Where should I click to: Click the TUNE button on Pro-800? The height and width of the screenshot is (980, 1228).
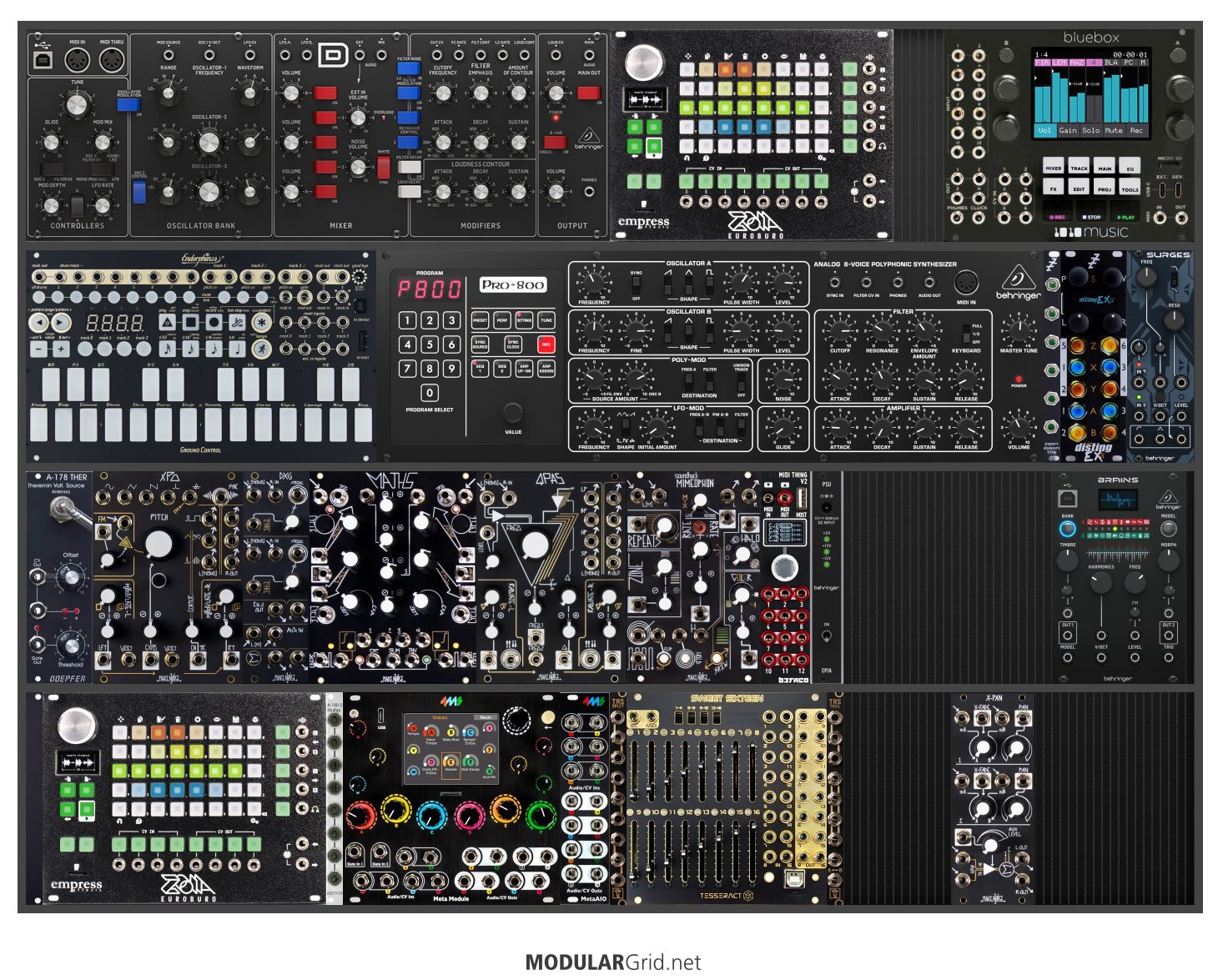click(546, 319)
